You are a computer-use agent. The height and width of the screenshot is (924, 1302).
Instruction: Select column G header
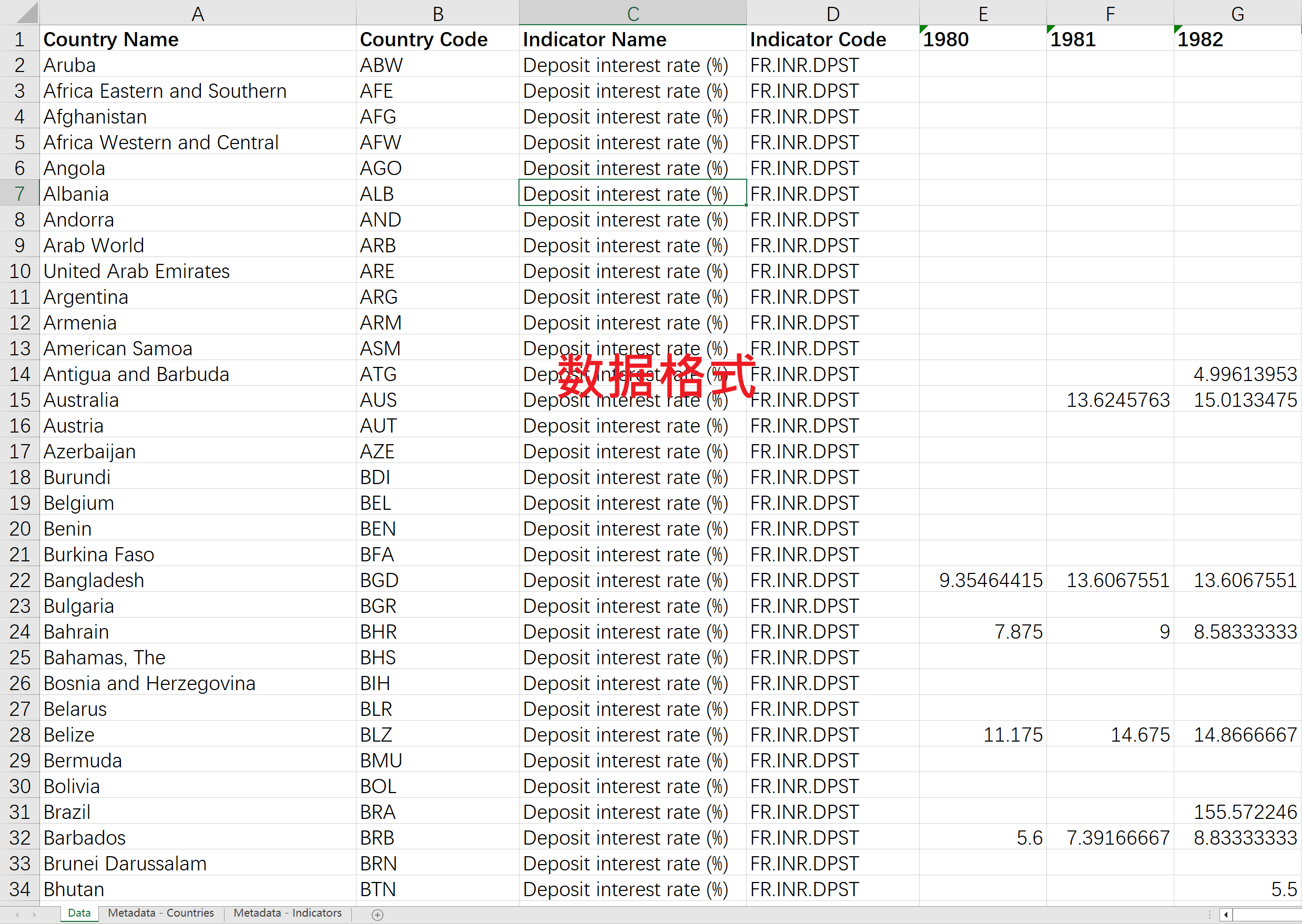pyautogui.click(x=1237, y=13)
